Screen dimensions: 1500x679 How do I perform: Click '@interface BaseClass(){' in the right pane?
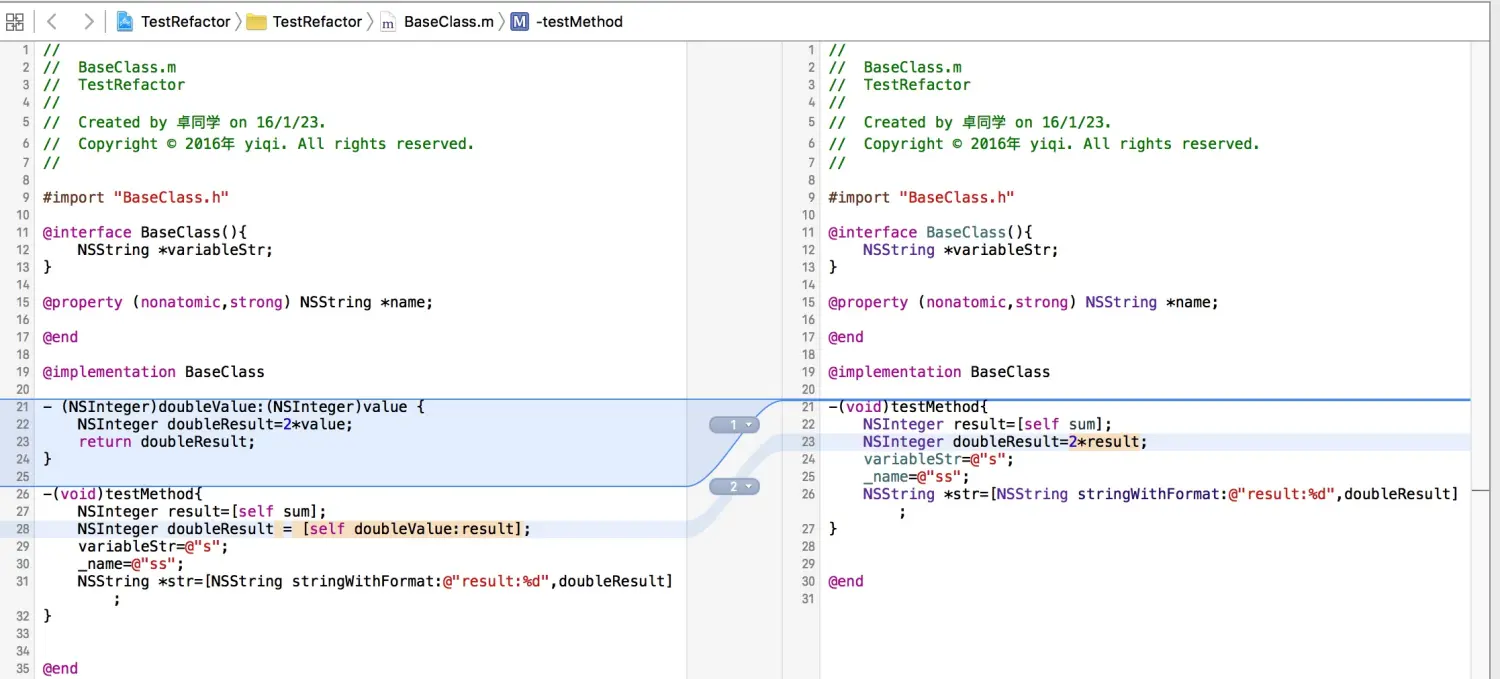[x=930, y=232]
